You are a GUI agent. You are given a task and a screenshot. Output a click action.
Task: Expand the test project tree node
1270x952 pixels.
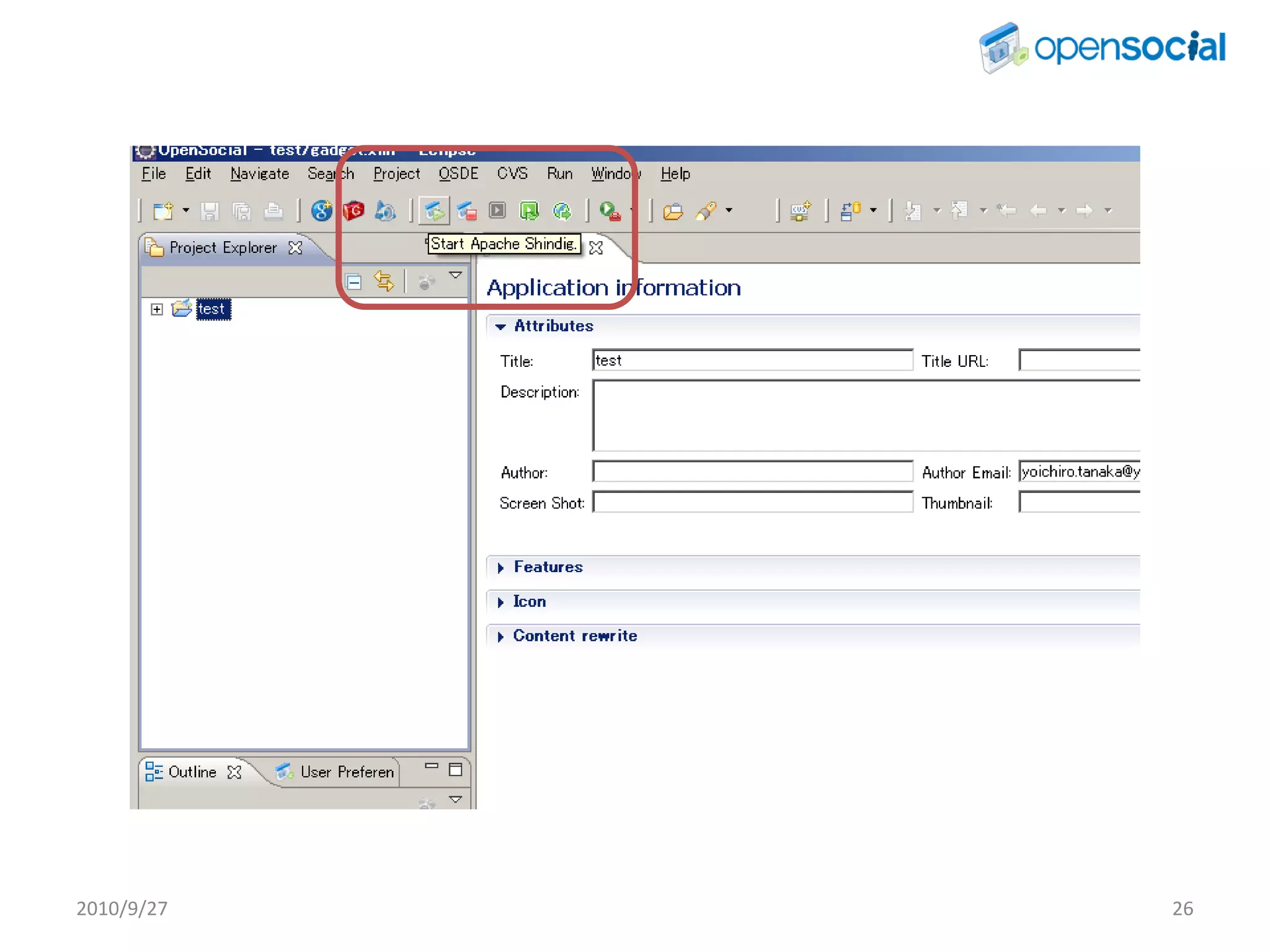(157, 309)
